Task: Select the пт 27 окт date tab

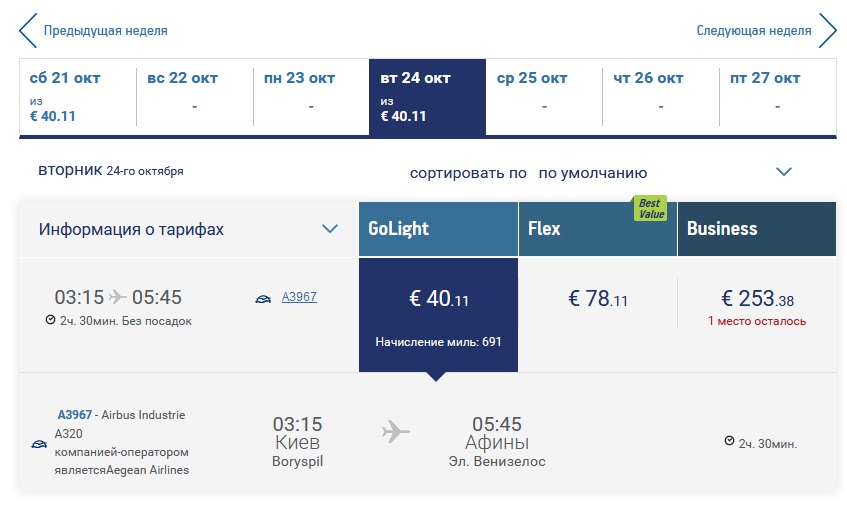Action: click(777, 96)
